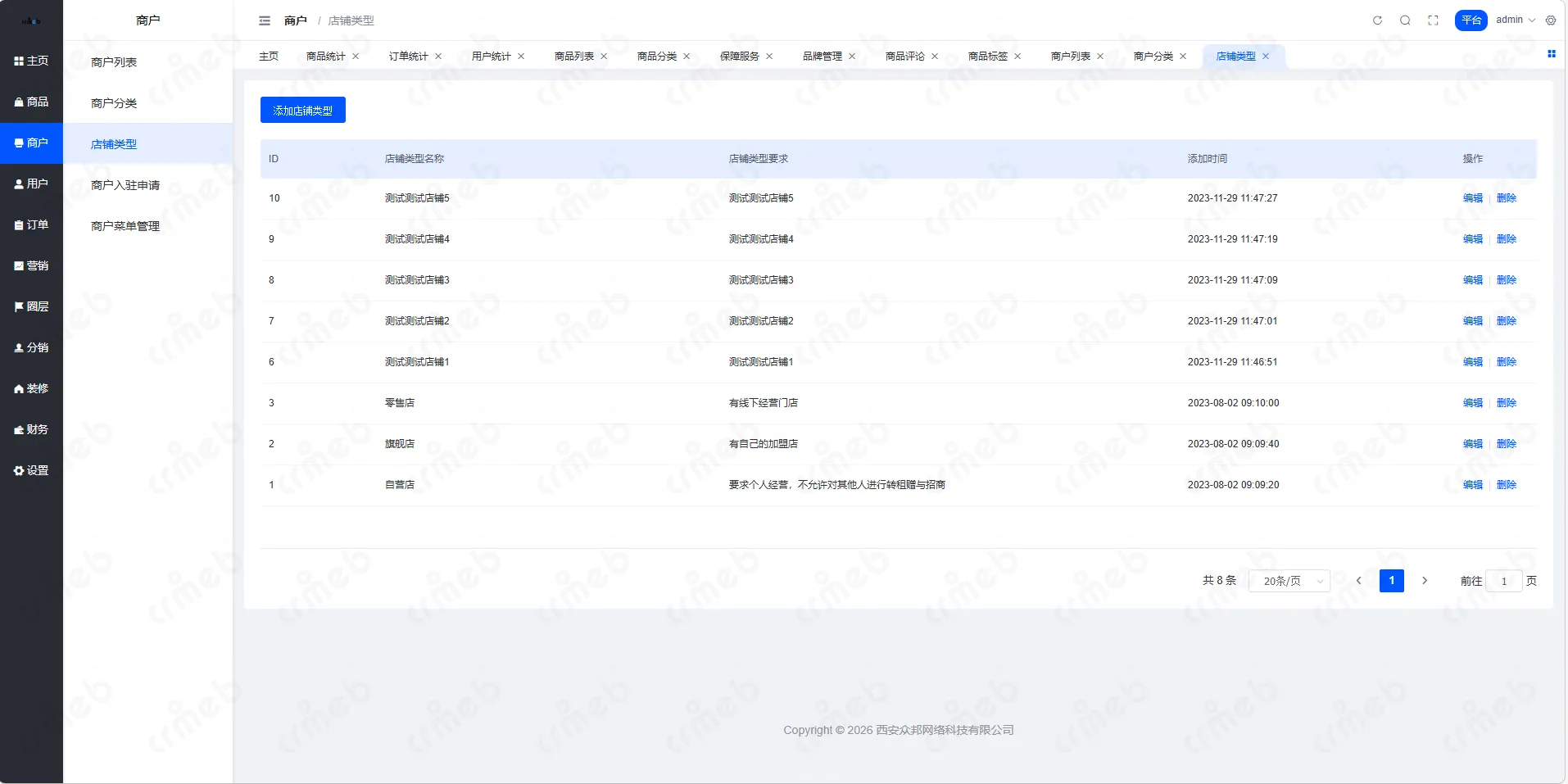Click the refresh icon in the header

(1377, 20)
